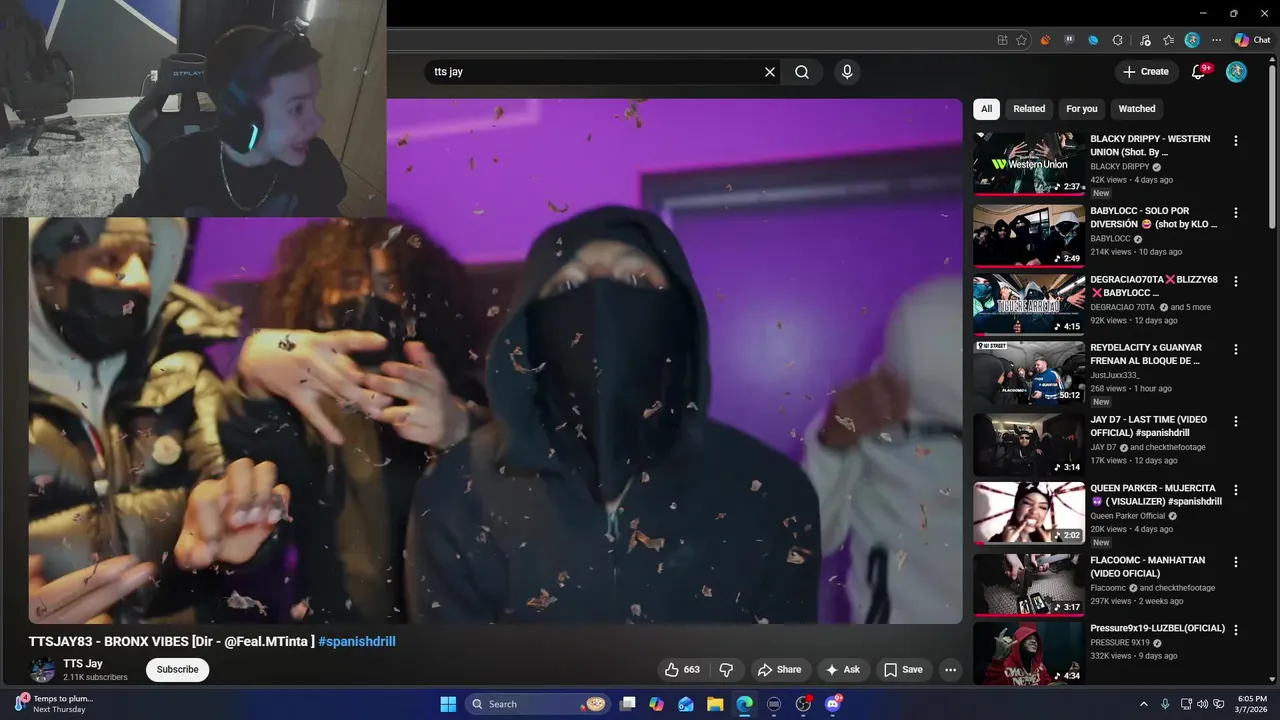Open the browser media control icon
The height and width of the screenshot is (720, 1280).
click(x=1144, y=40)
